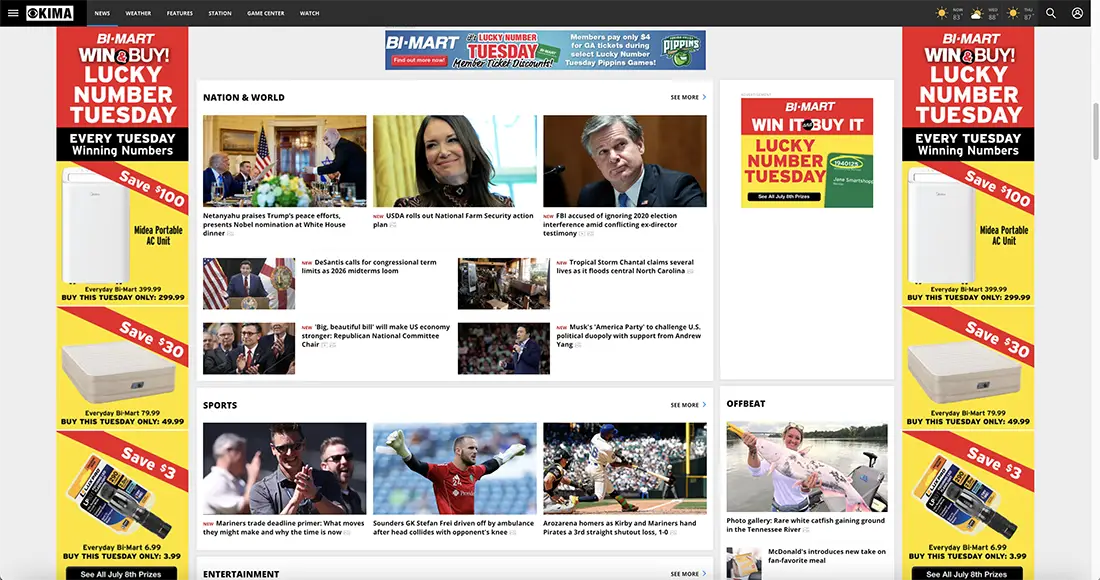Open DeSantis congressional term limits article
This screenshot has width=1100, height=580.
pyautogui.click(x=369, y=267)
